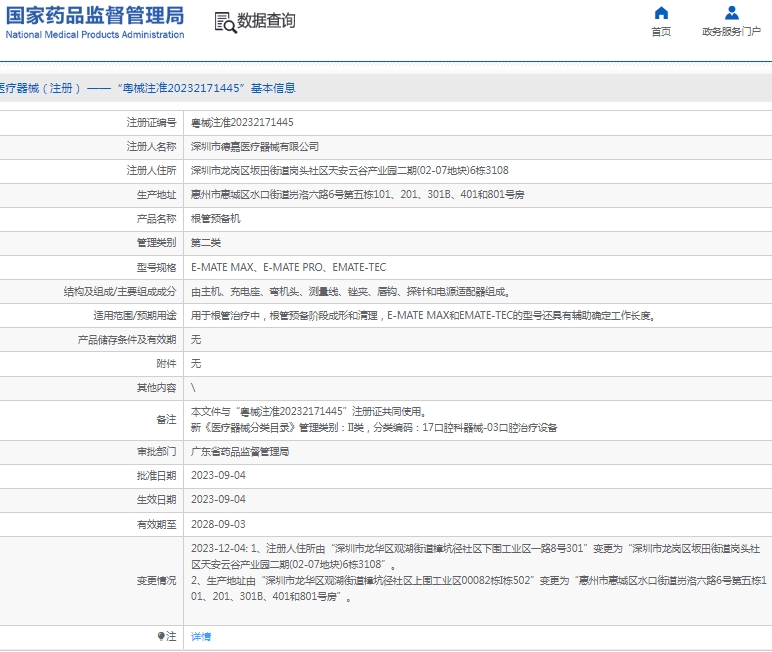Click the 无 value in 附件 row
The width and height of the screenshot is (772, 652).
(196, 364)
